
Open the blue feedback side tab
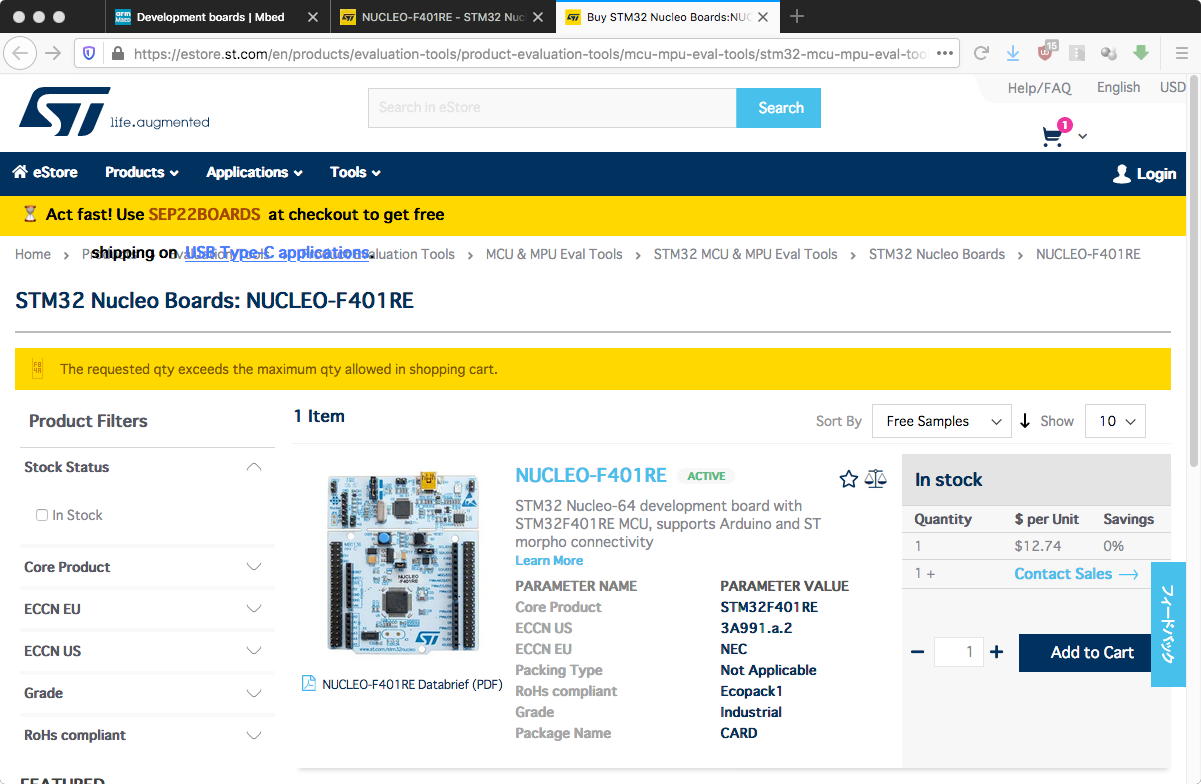tap(1168, 625)
